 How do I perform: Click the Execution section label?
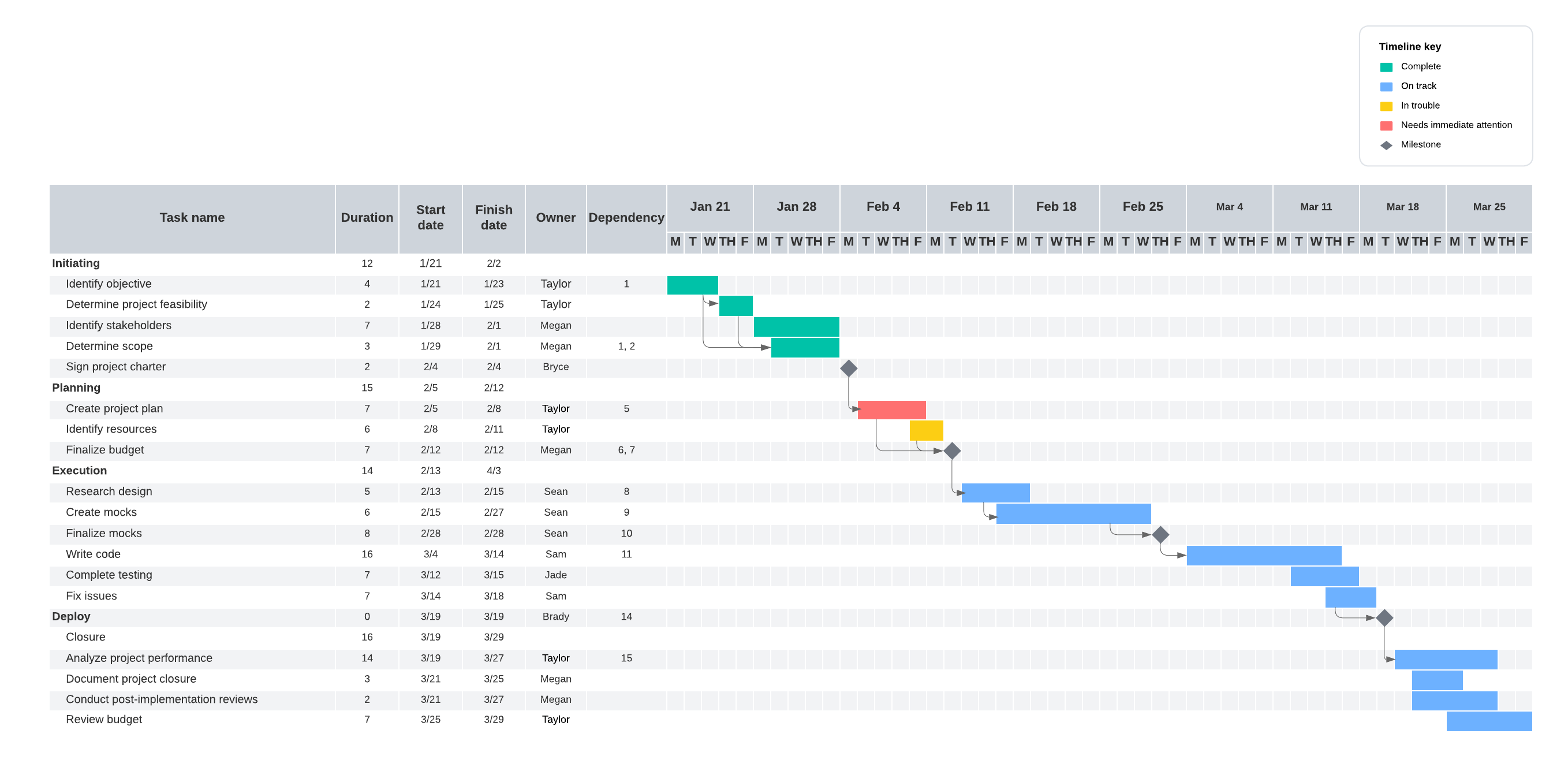79,471
